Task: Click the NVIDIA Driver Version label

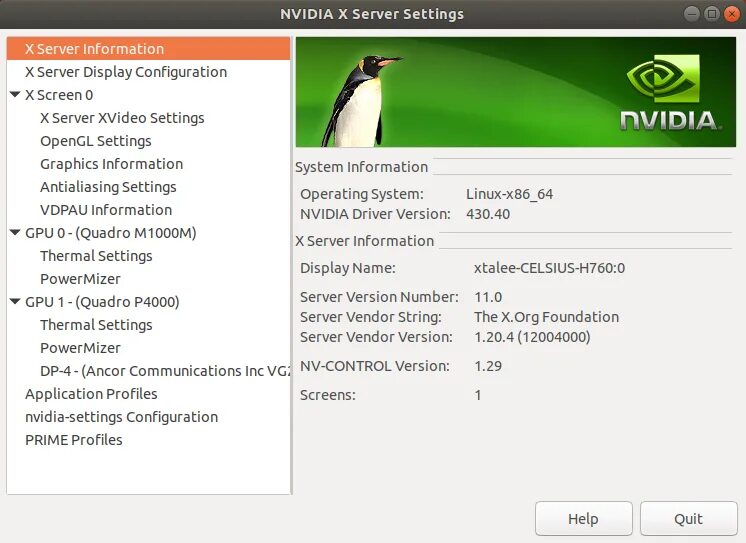Action: tap(375, 214)
